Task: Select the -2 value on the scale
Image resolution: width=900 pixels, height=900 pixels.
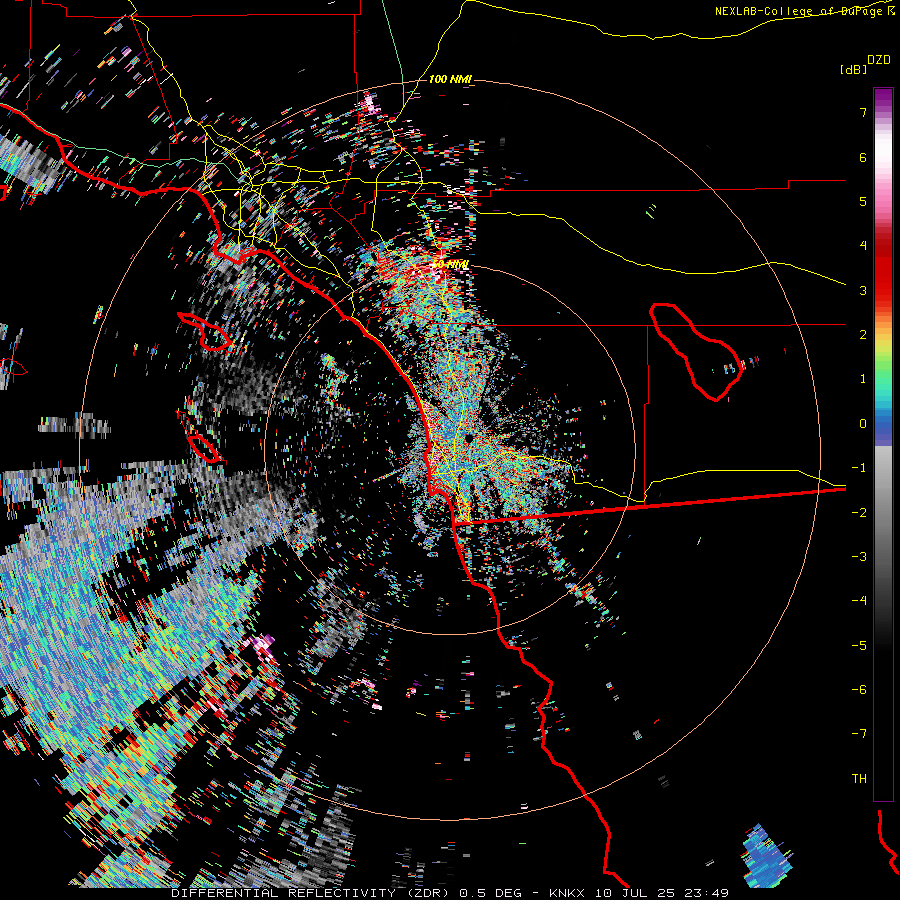Action: [x=859, y=512]
